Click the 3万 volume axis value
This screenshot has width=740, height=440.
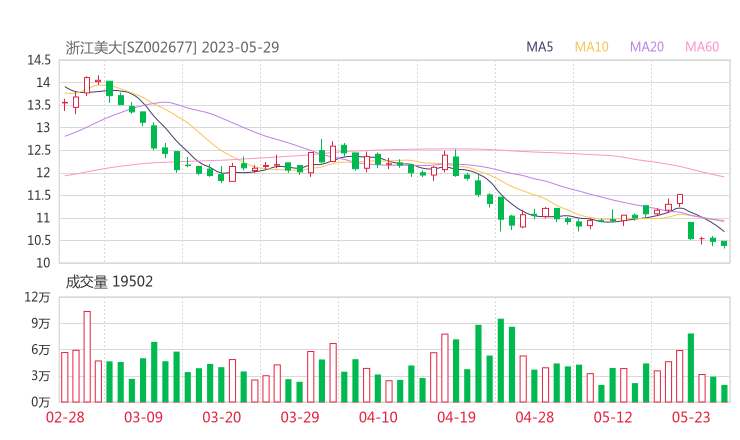(x=41, y=376)
